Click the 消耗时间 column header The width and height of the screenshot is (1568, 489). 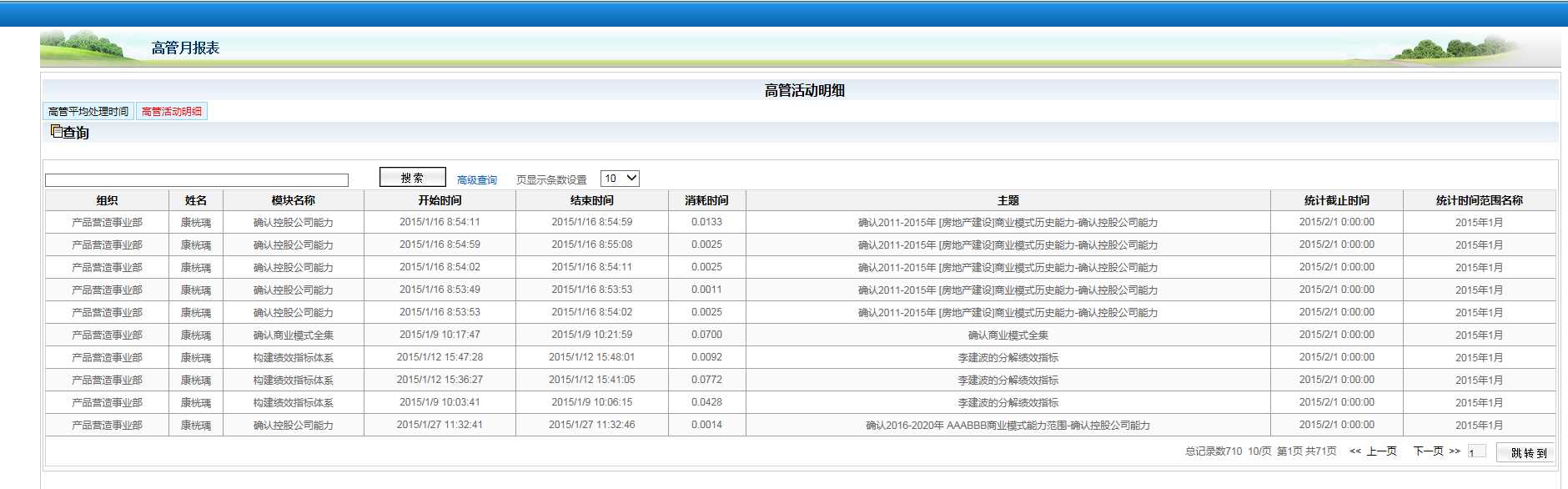[706, 200]
